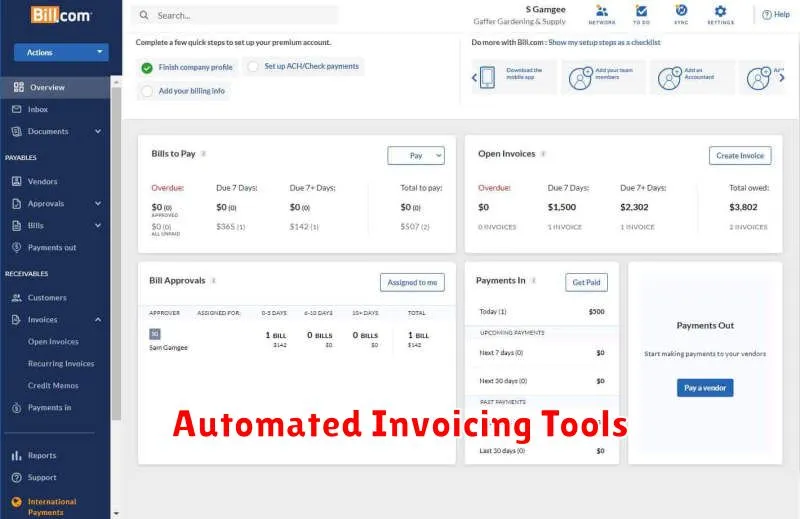Click the Help question mark icon
Viewport: 800px width, 519px height.
click(767, 15)
